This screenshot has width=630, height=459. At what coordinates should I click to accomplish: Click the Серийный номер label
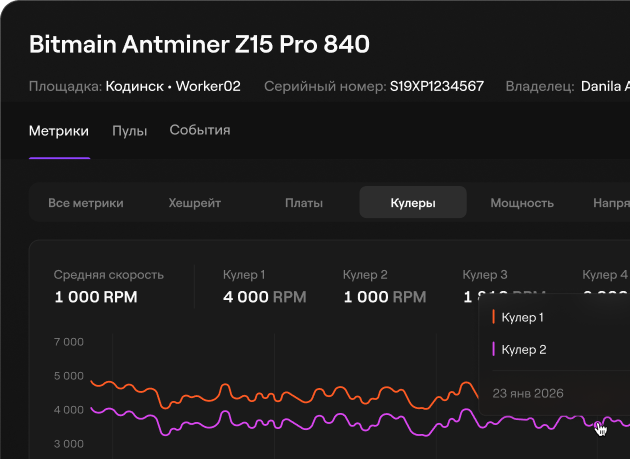(x=325, y=86)
